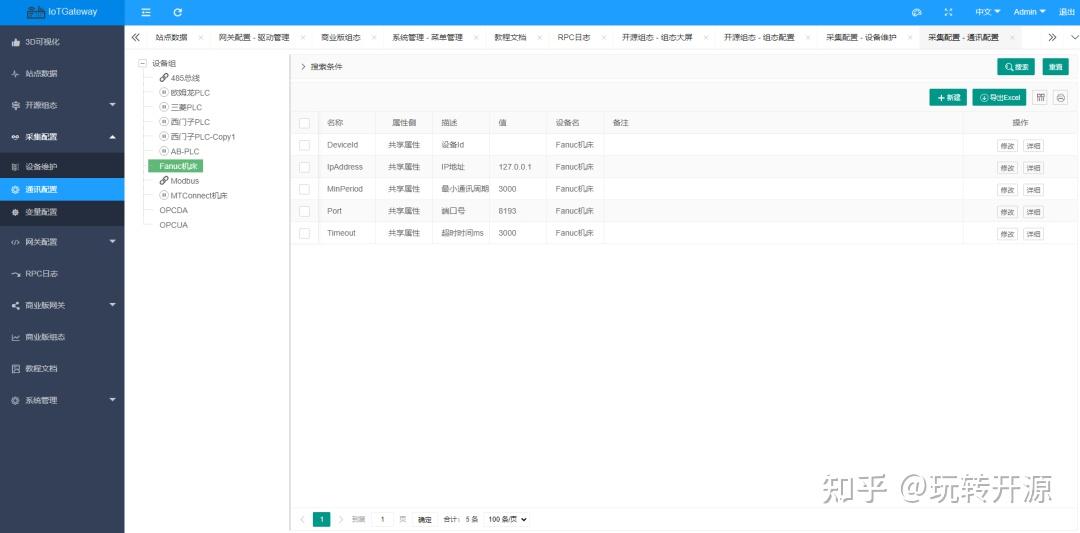
Task: Check the MinPeriod row checkbox
Action: [x=304, y=189]
